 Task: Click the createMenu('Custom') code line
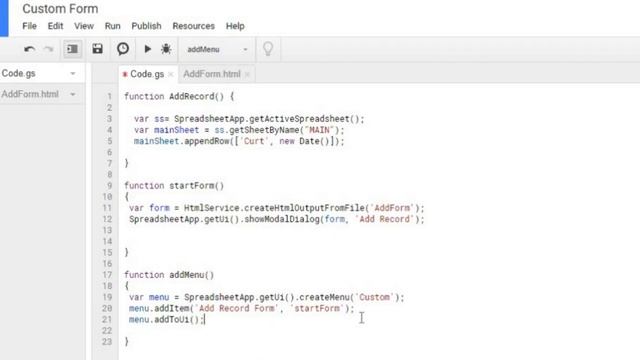point(267,297)
